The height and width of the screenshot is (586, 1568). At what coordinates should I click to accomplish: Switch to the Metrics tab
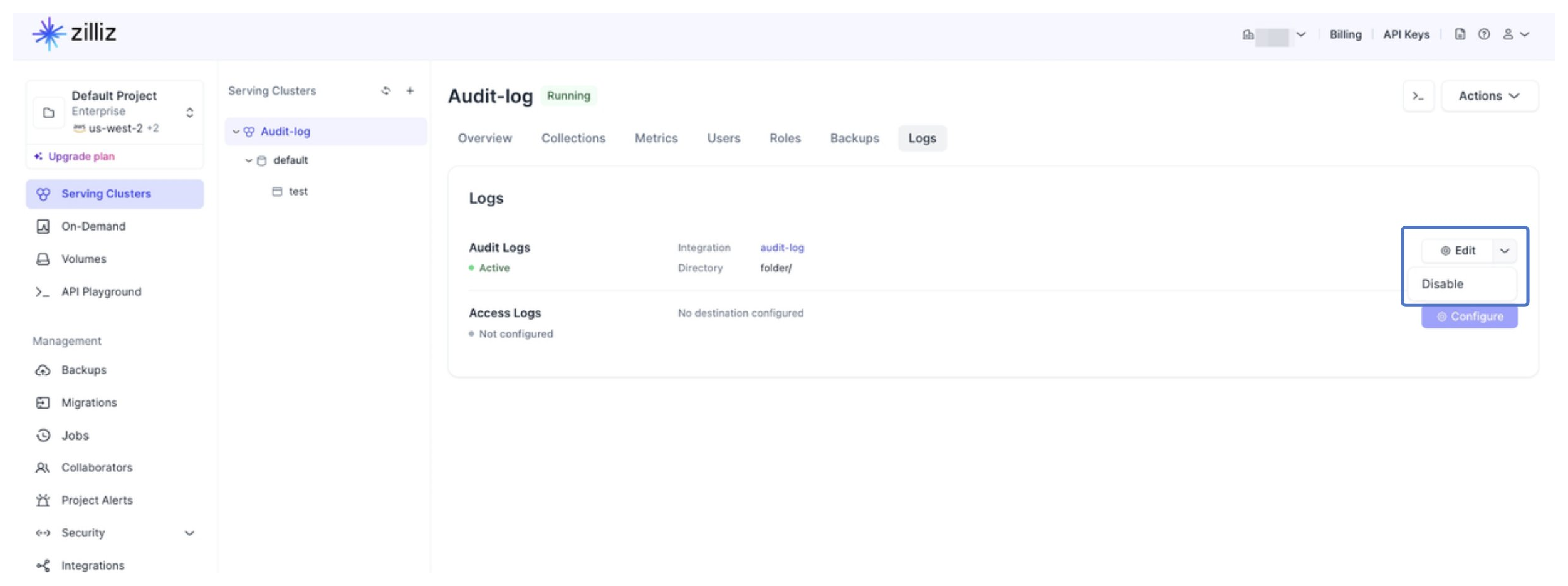click(x=656, y=138)
